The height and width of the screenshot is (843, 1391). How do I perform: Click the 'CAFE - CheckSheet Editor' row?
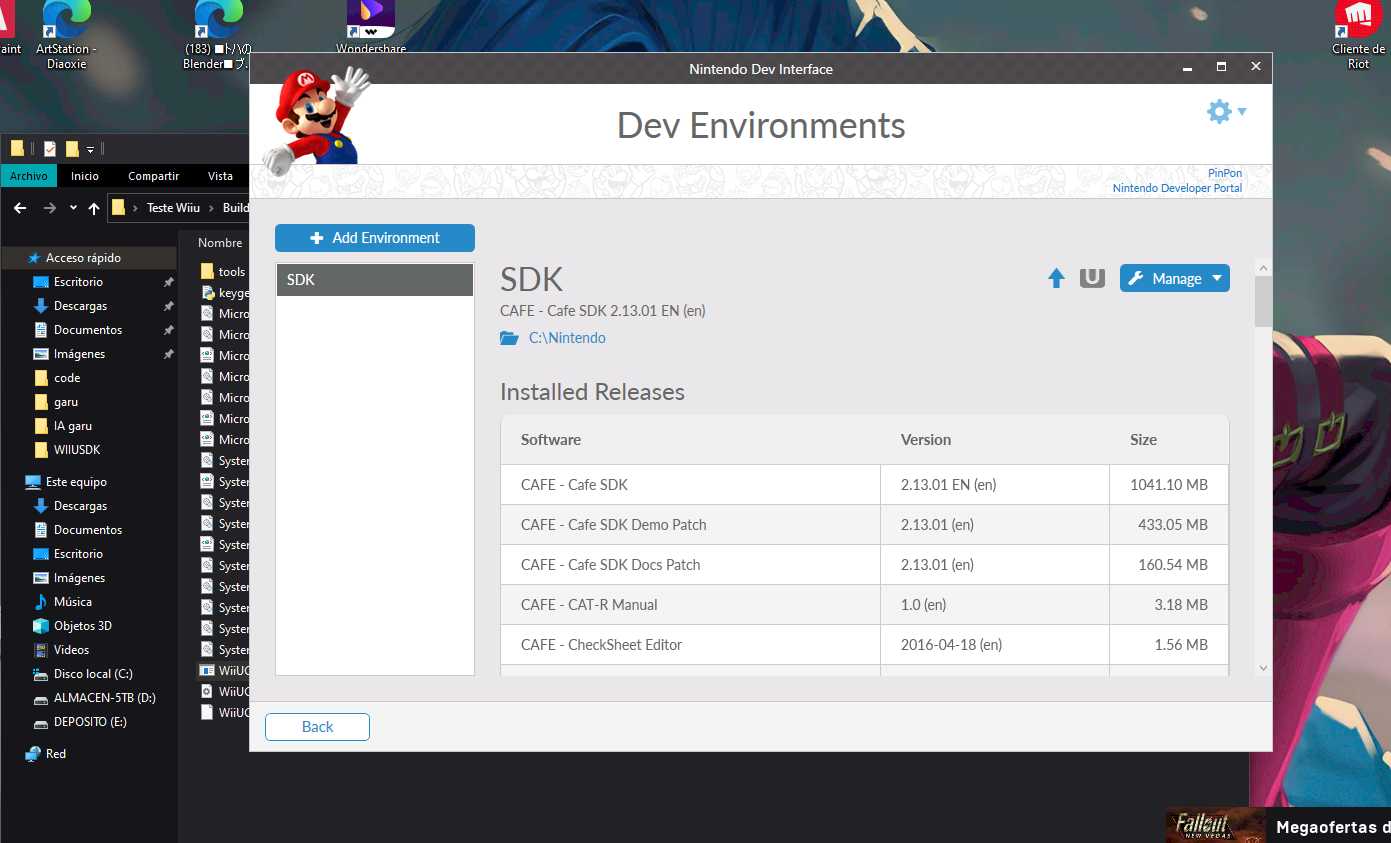click(x=864, y=645)
